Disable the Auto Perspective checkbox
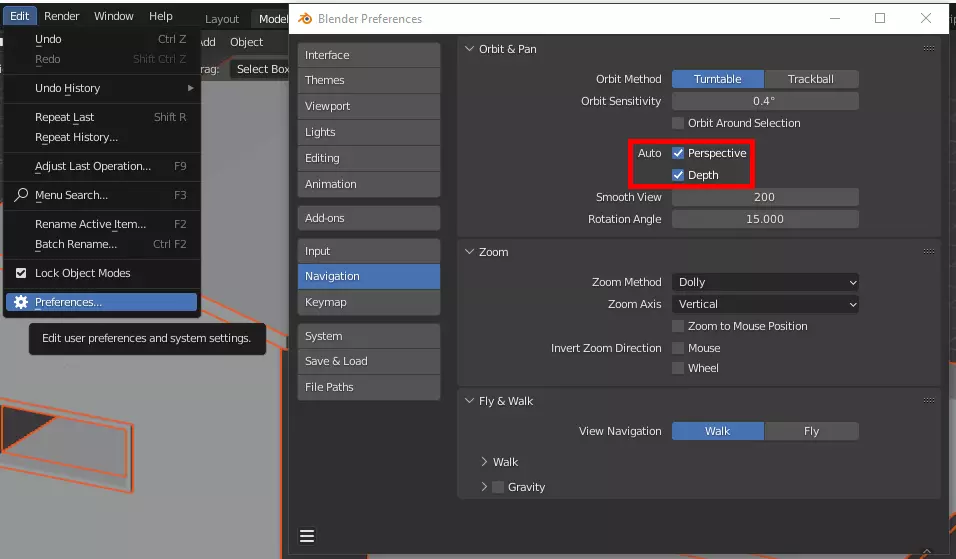The width and height of the screenshot is (956, 559). click(x=678, y=153)
